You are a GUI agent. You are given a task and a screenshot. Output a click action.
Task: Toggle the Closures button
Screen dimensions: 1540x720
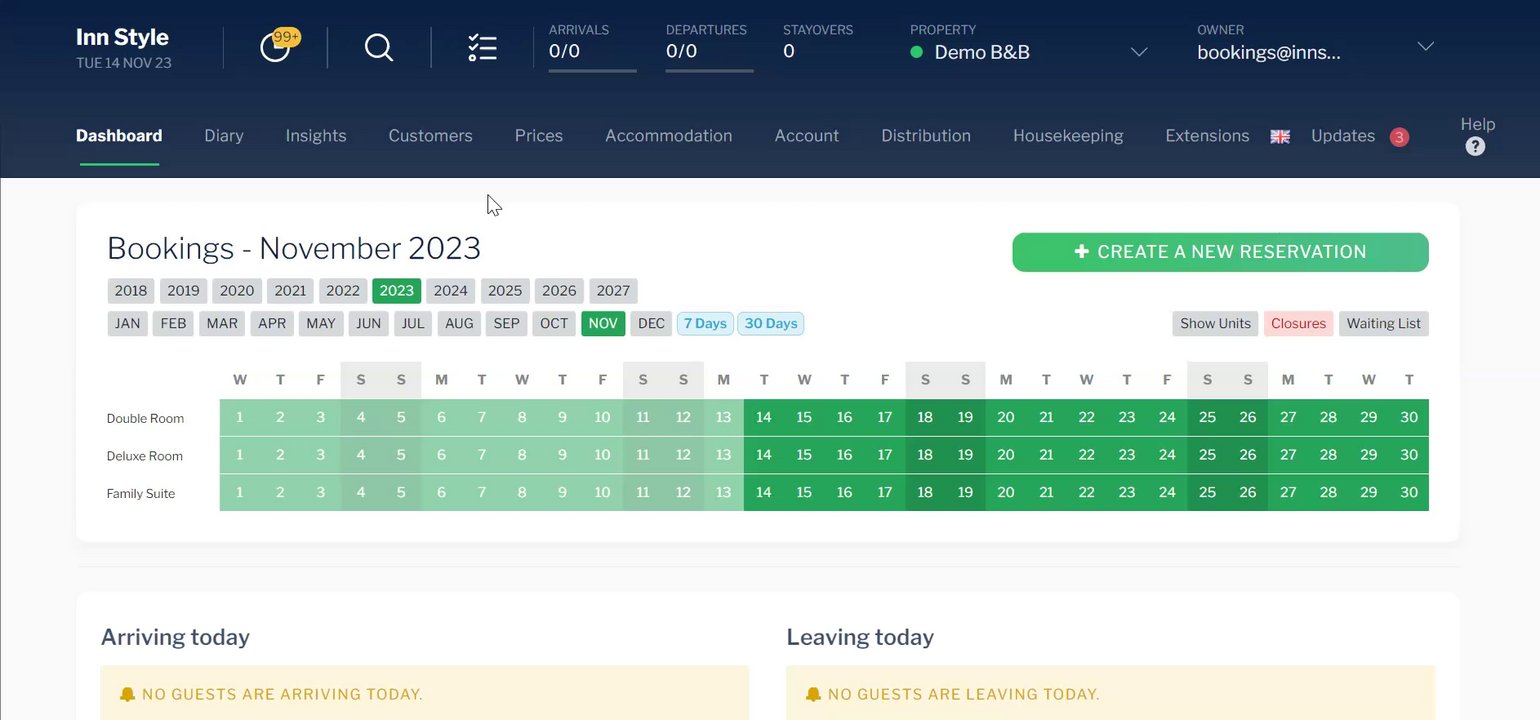pos(1298,324)
